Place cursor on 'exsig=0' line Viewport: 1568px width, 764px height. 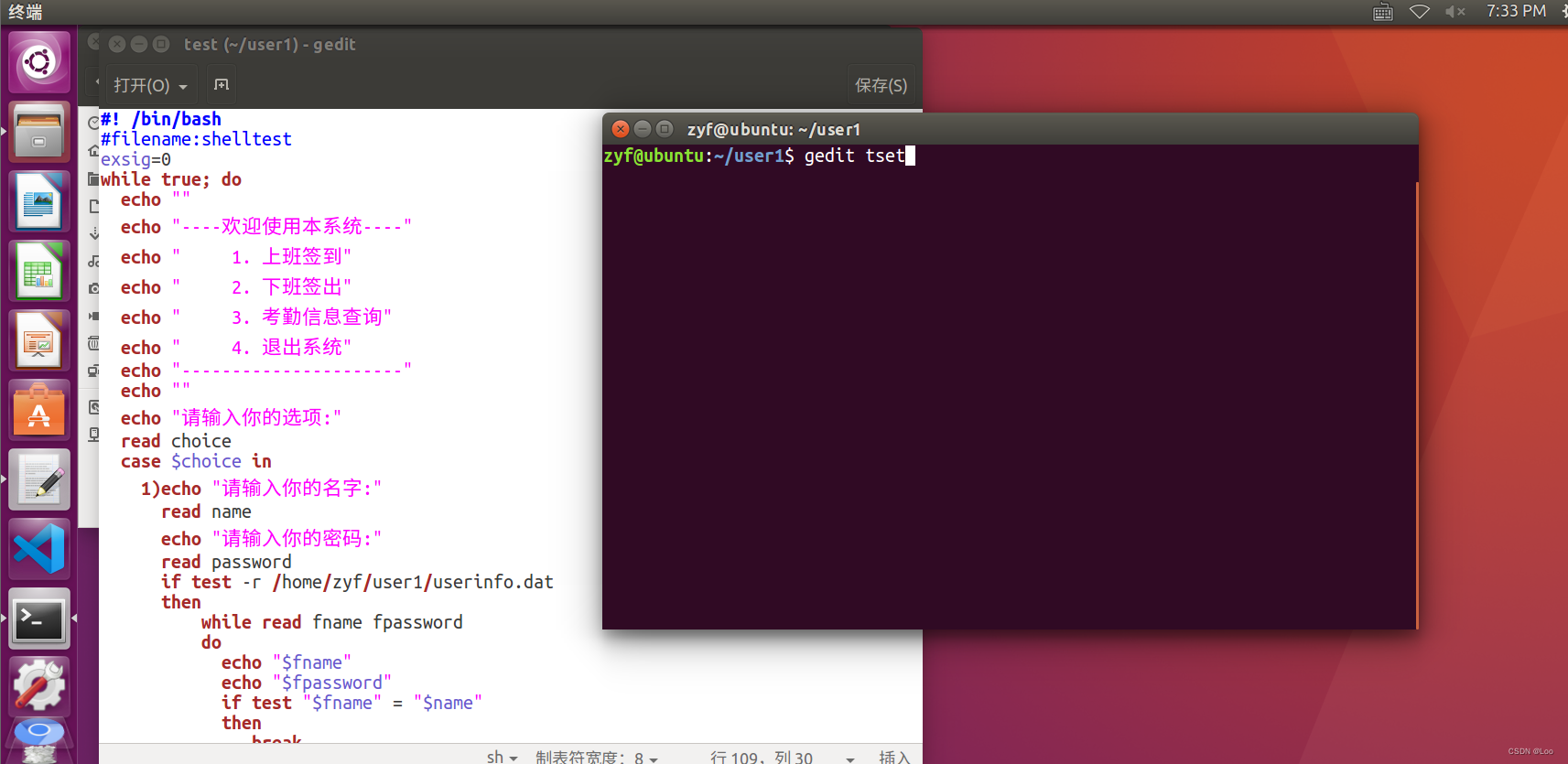point(135,159)
